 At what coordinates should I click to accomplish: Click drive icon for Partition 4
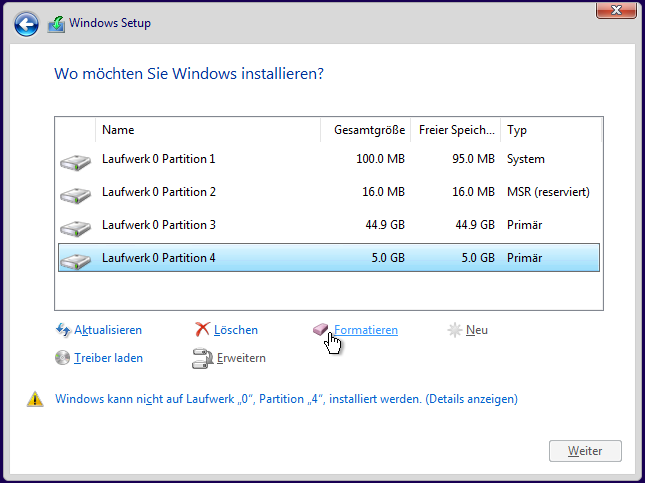pos(75,261)
